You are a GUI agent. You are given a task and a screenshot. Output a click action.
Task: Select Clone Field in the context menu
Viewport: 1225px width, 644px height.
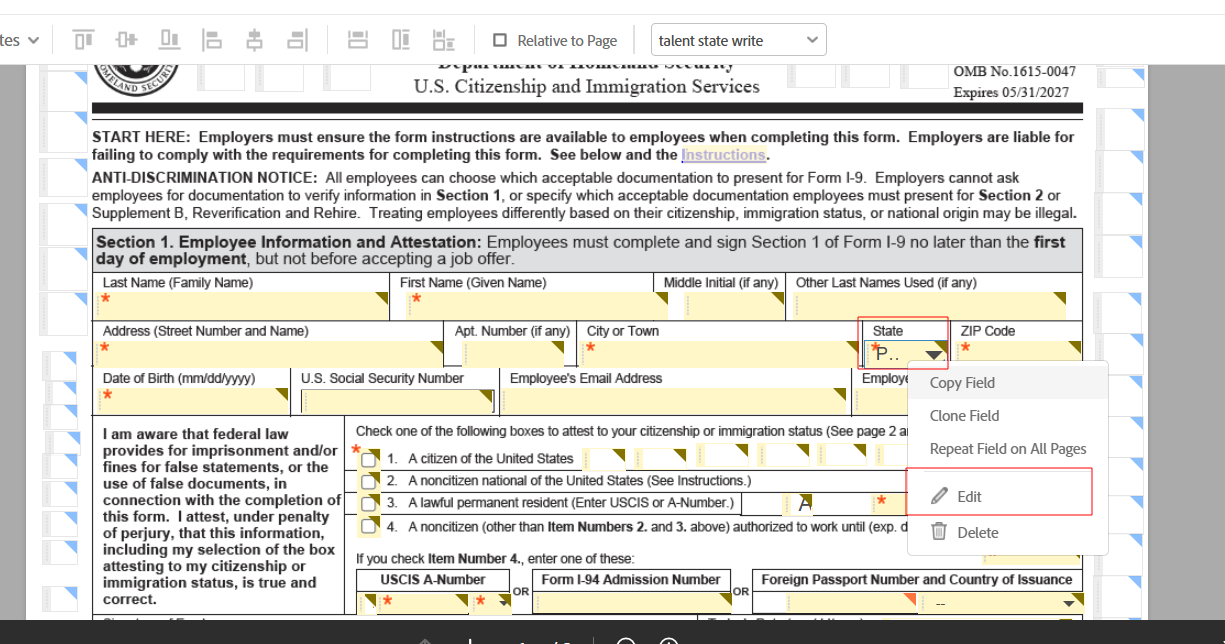[964, 416]
